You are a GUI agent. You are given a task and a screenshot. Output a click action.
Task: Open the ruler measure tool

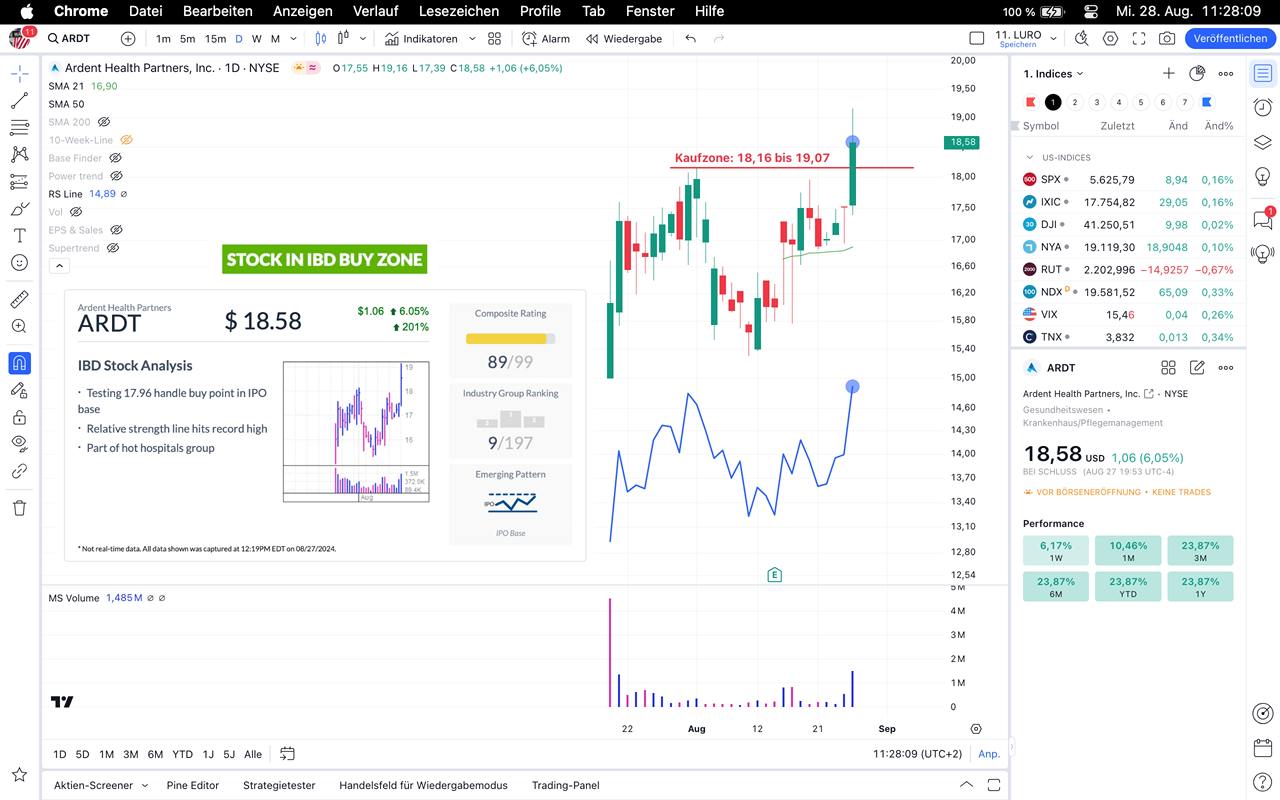19,299
